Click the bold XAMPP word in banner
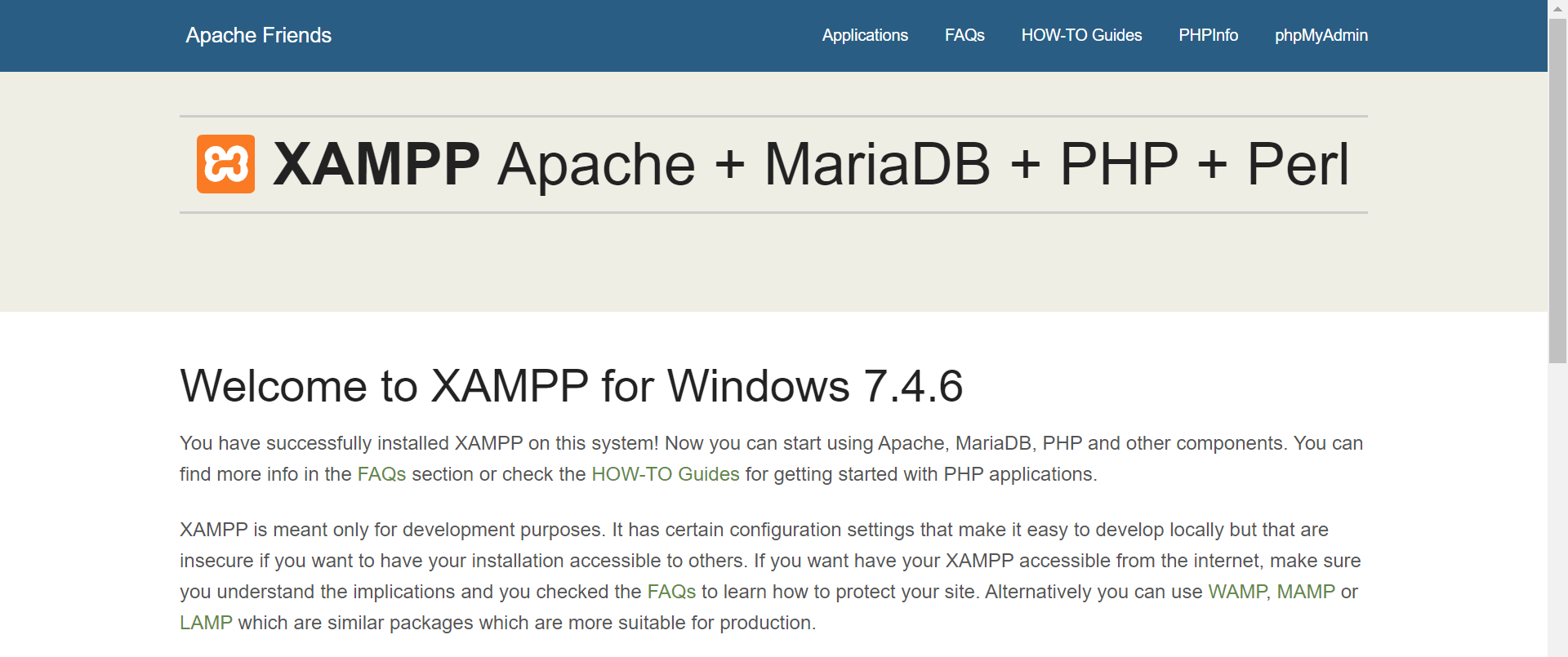This screenshot has width=1568, height=657. (376, 165)
